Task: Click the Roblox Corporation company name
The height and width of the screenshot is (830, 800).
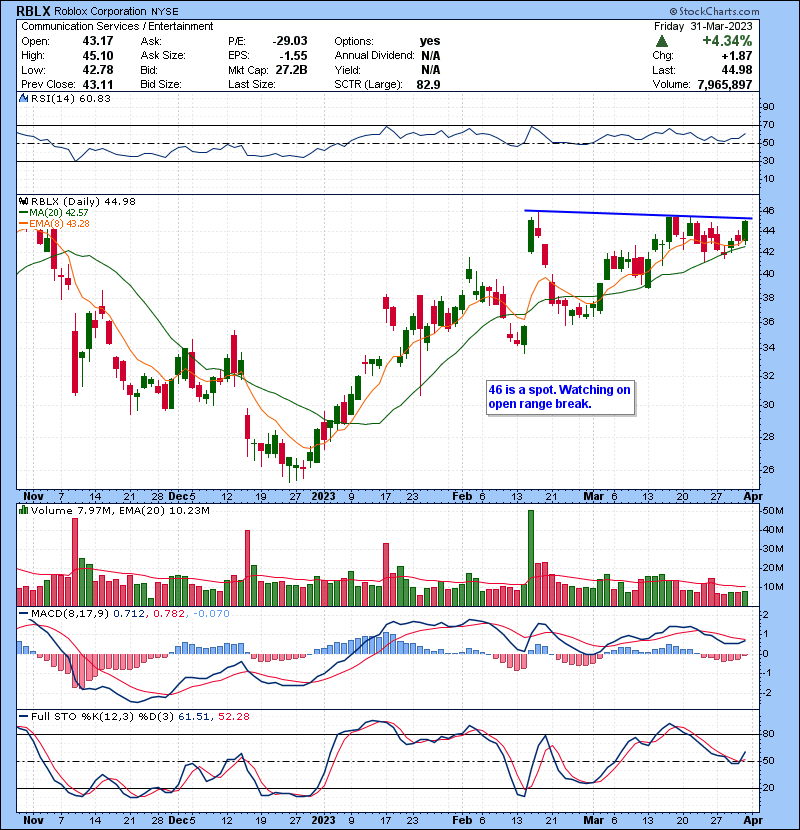Action: [100, 11]
